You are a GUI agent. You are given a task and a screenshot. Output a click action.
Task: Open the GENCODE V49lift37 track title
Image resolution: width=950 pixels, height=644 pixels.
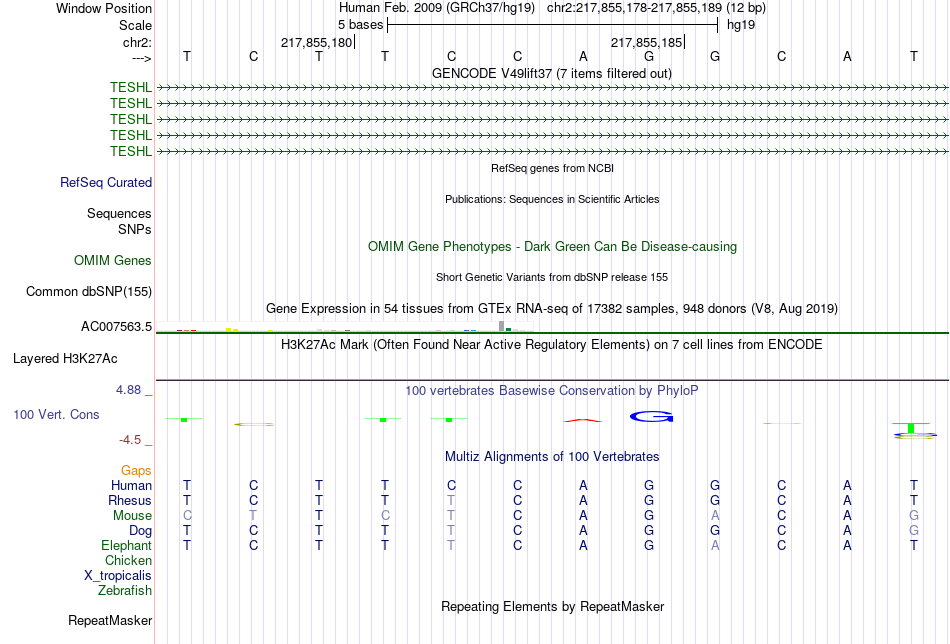(551, 73)
